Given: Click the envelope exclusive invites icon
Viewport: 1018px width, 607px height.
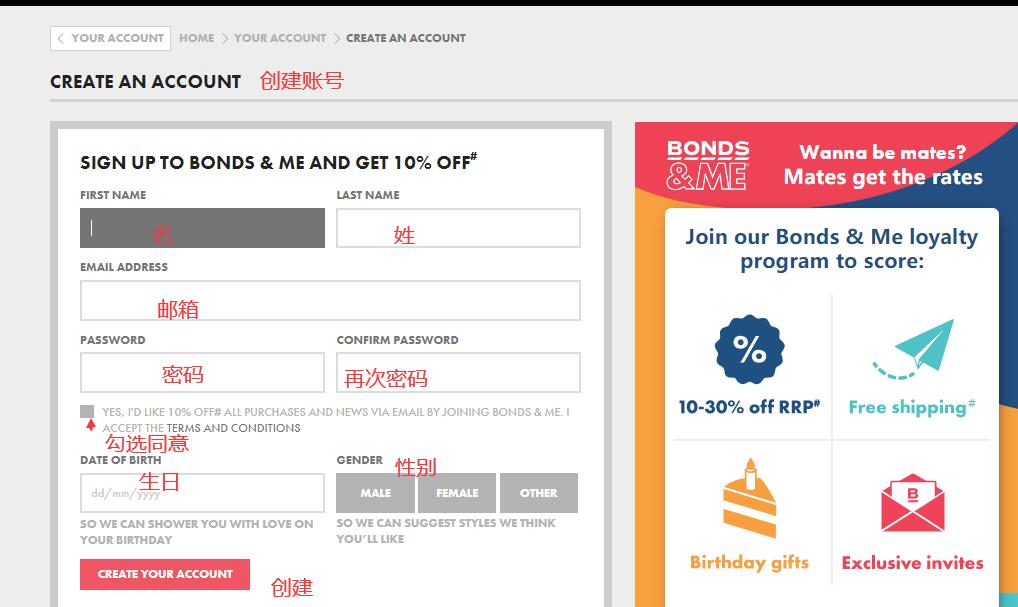Looking at the screenshot, I should tap(912, 503).
